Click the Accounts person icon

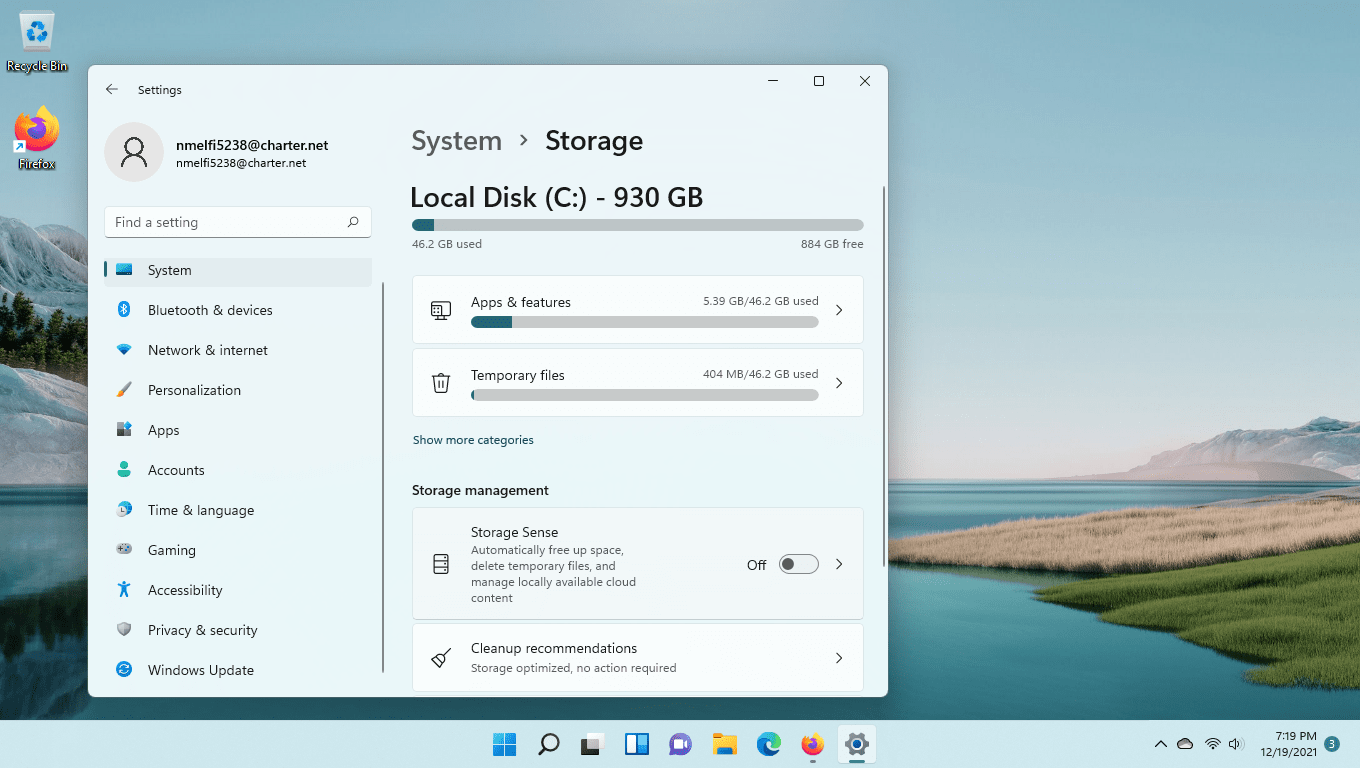124,470
